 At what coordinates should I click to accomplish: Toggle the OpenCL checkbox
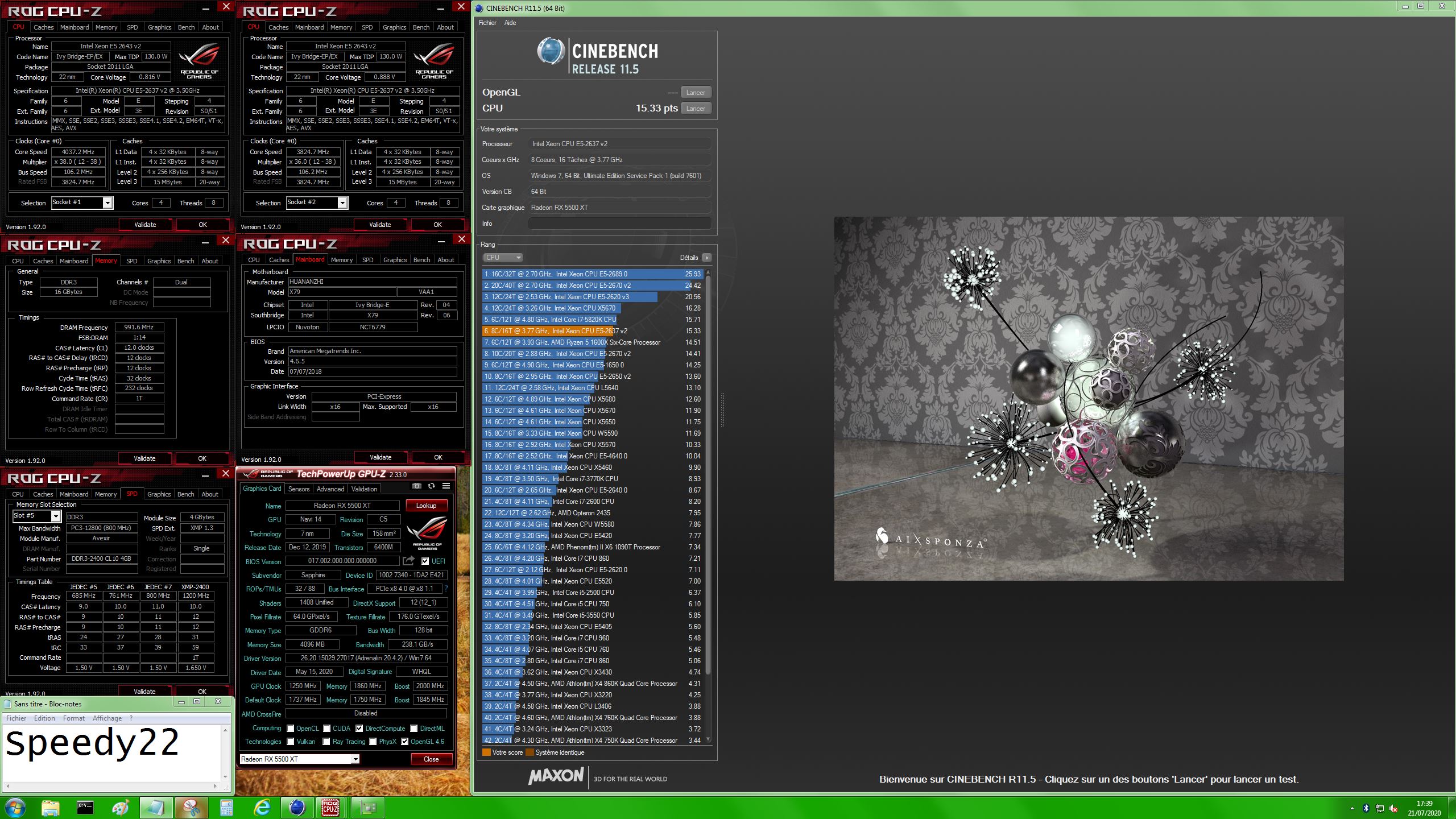(x=291, y=729)
